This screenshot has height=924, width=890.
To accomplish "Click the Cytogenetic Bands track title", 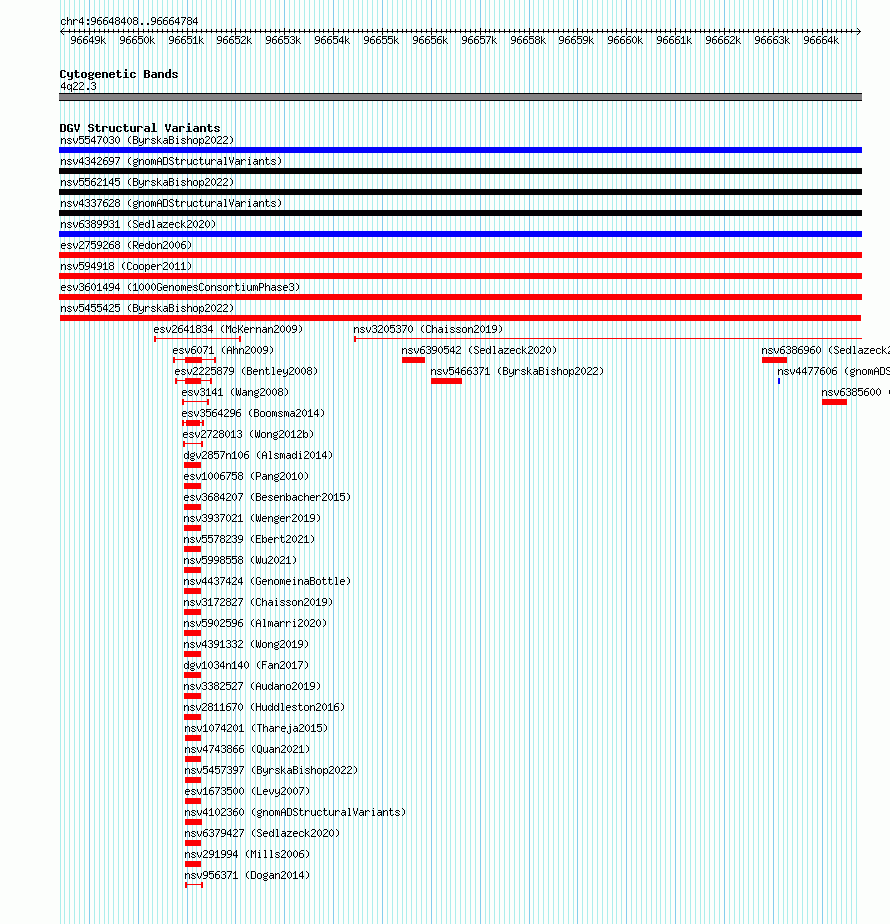I will 118,74.
